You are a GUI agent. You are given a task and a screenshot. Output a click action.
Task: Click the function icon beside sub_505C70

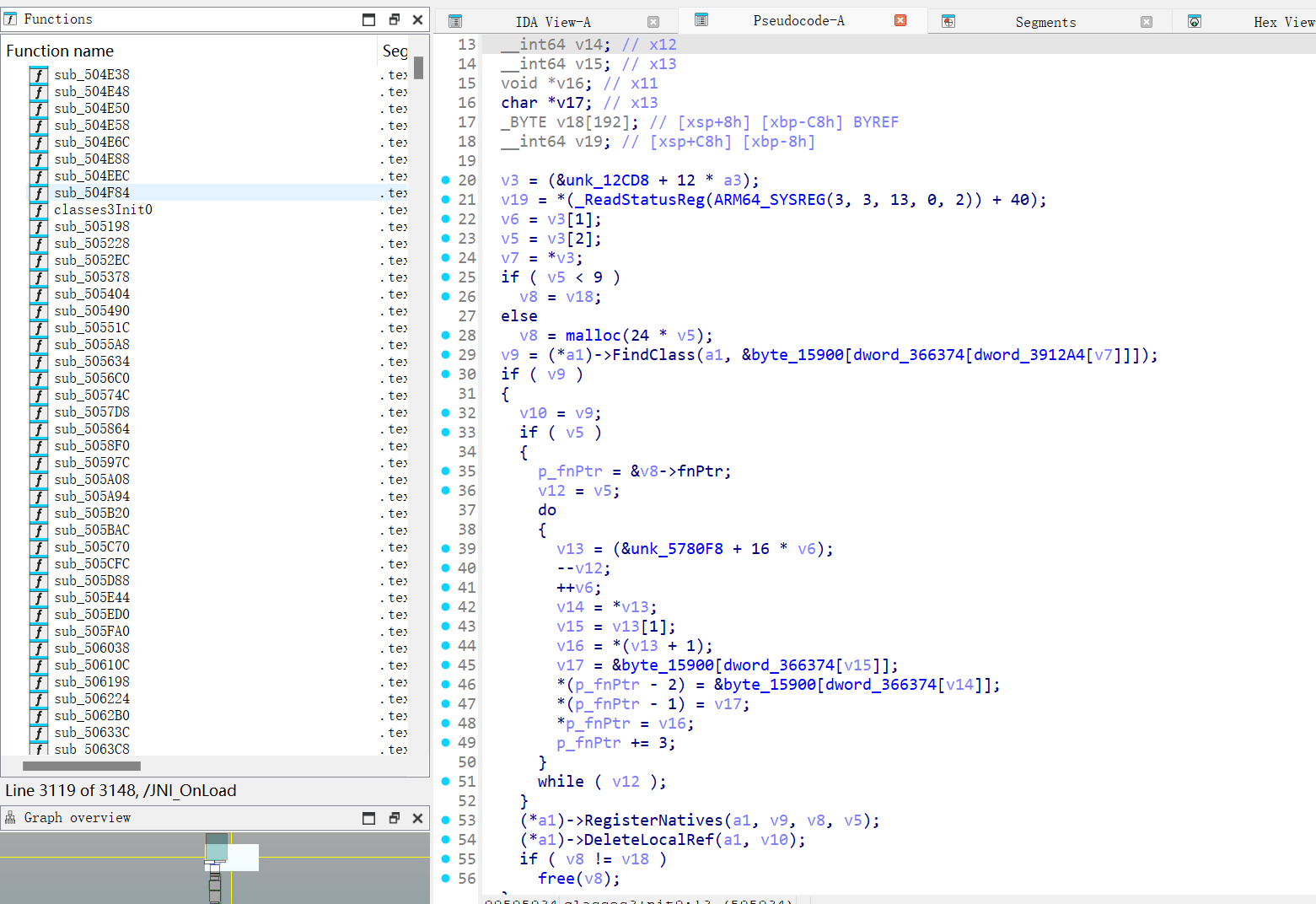click(x=39, y=547)
